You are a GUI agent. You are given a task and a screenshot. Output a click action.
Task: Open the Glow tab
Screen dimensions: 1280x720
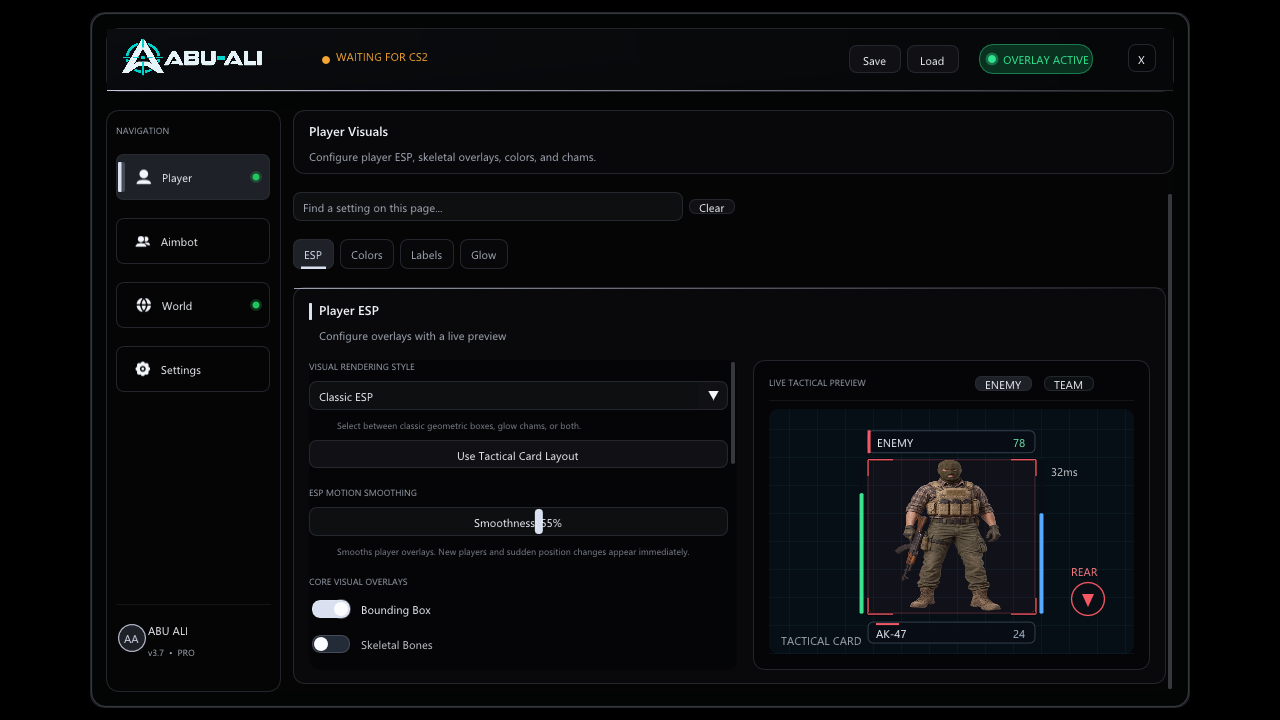(x=484, y=255)
